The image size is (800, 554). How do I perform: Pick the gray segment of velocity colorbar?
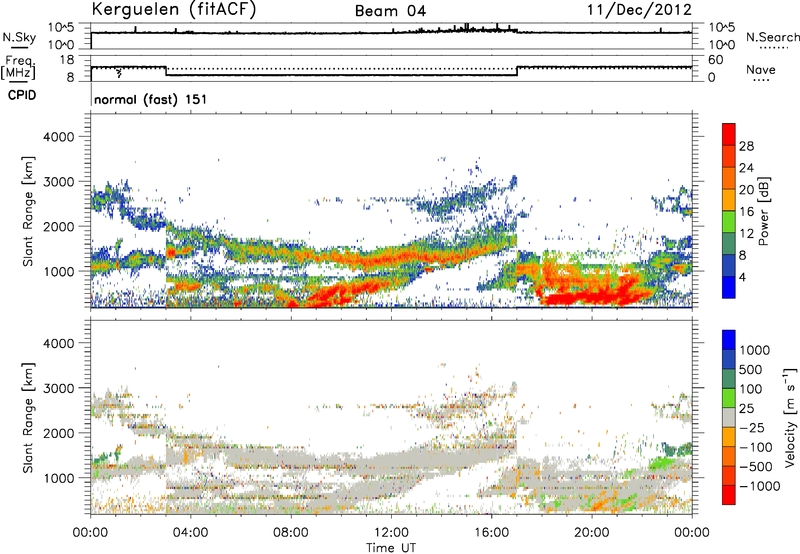tap(729, 418)
